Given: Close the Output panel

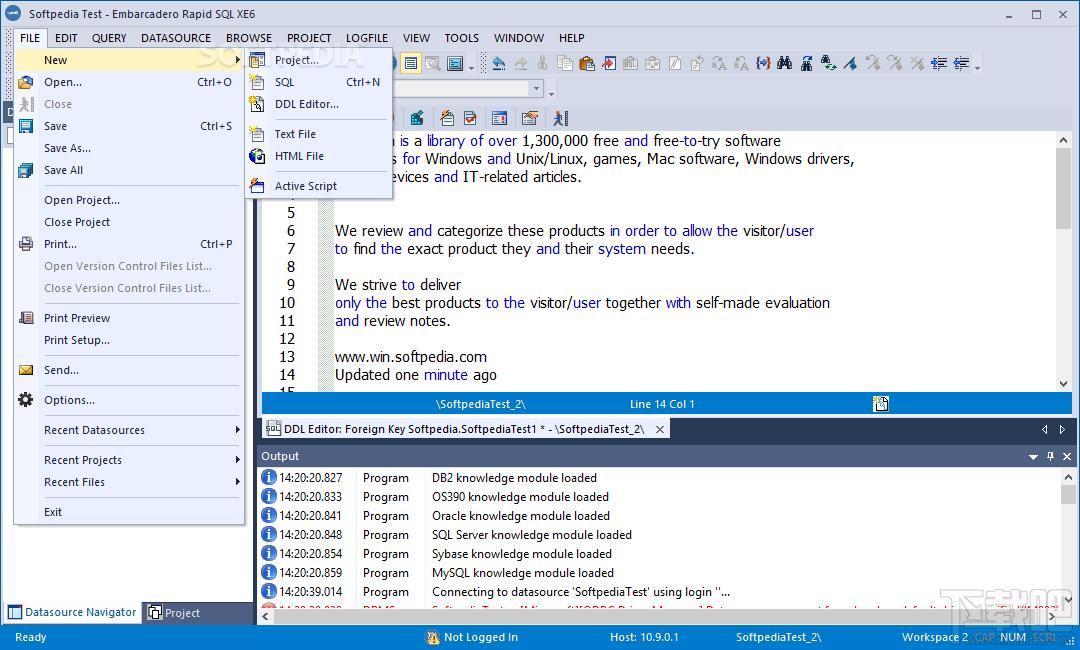Looking at the screenshot, I should click(x=1067, y=456).
